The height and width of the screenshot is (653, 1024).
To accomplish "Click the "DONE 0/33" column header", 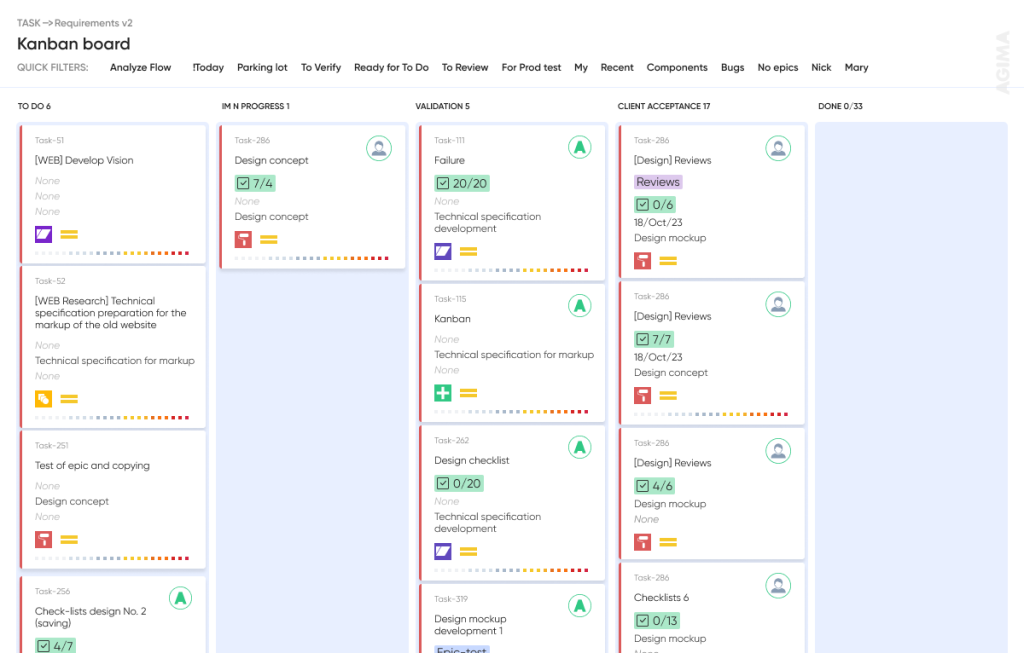I will [840, 106].
